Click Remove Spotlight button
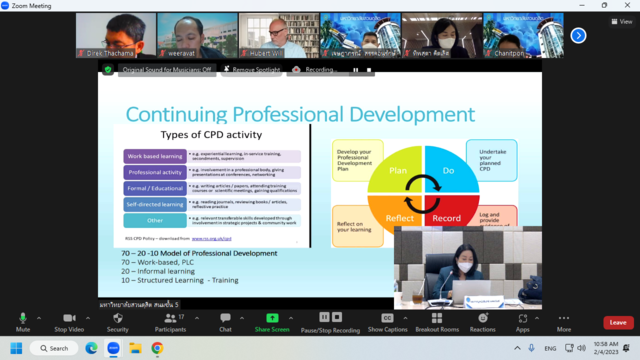Viewport: 640px width, 360px height. (252, 70)
